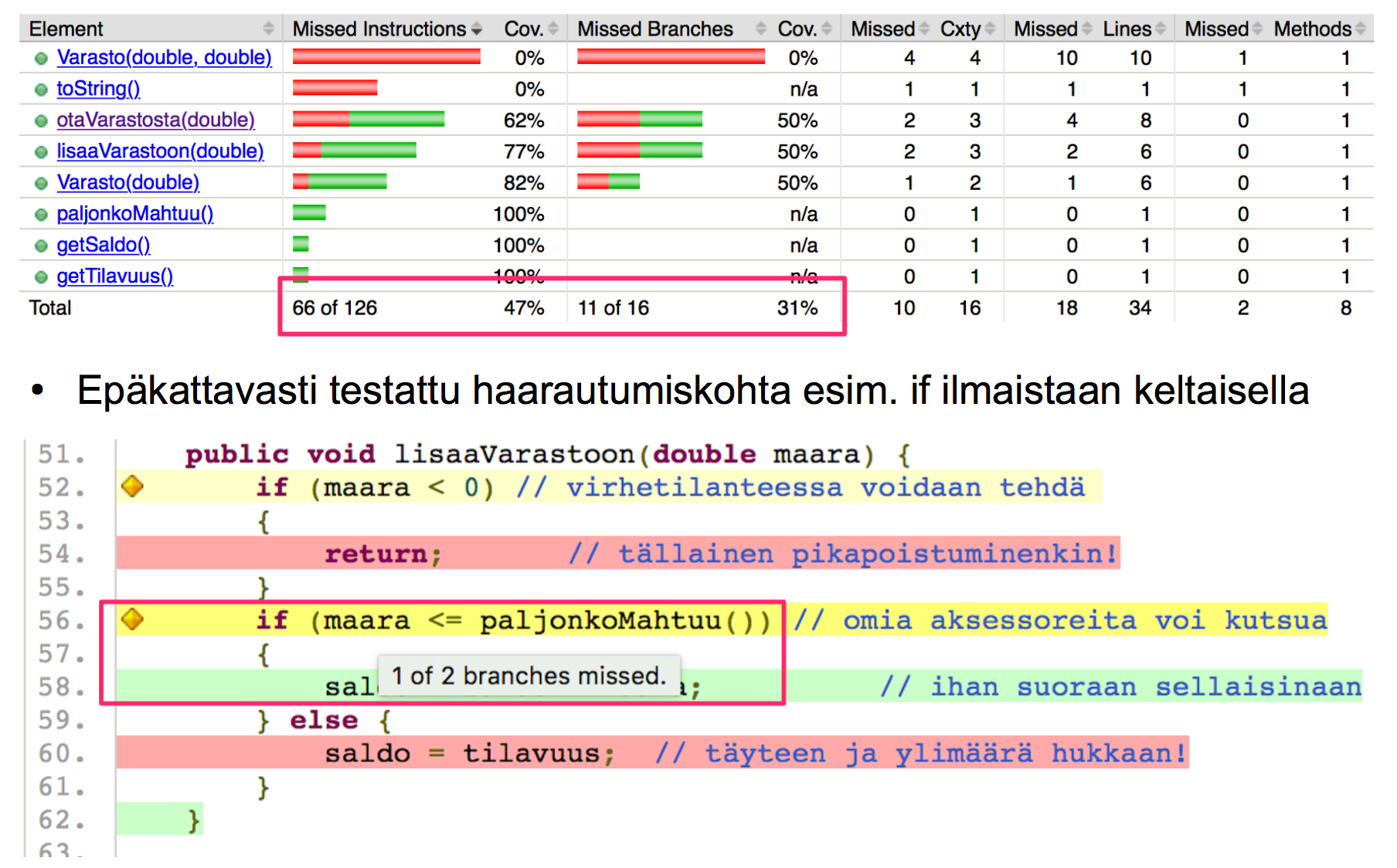
Task: Open the otaVarastosta(double) method link
Action: [x=155, y=120]
